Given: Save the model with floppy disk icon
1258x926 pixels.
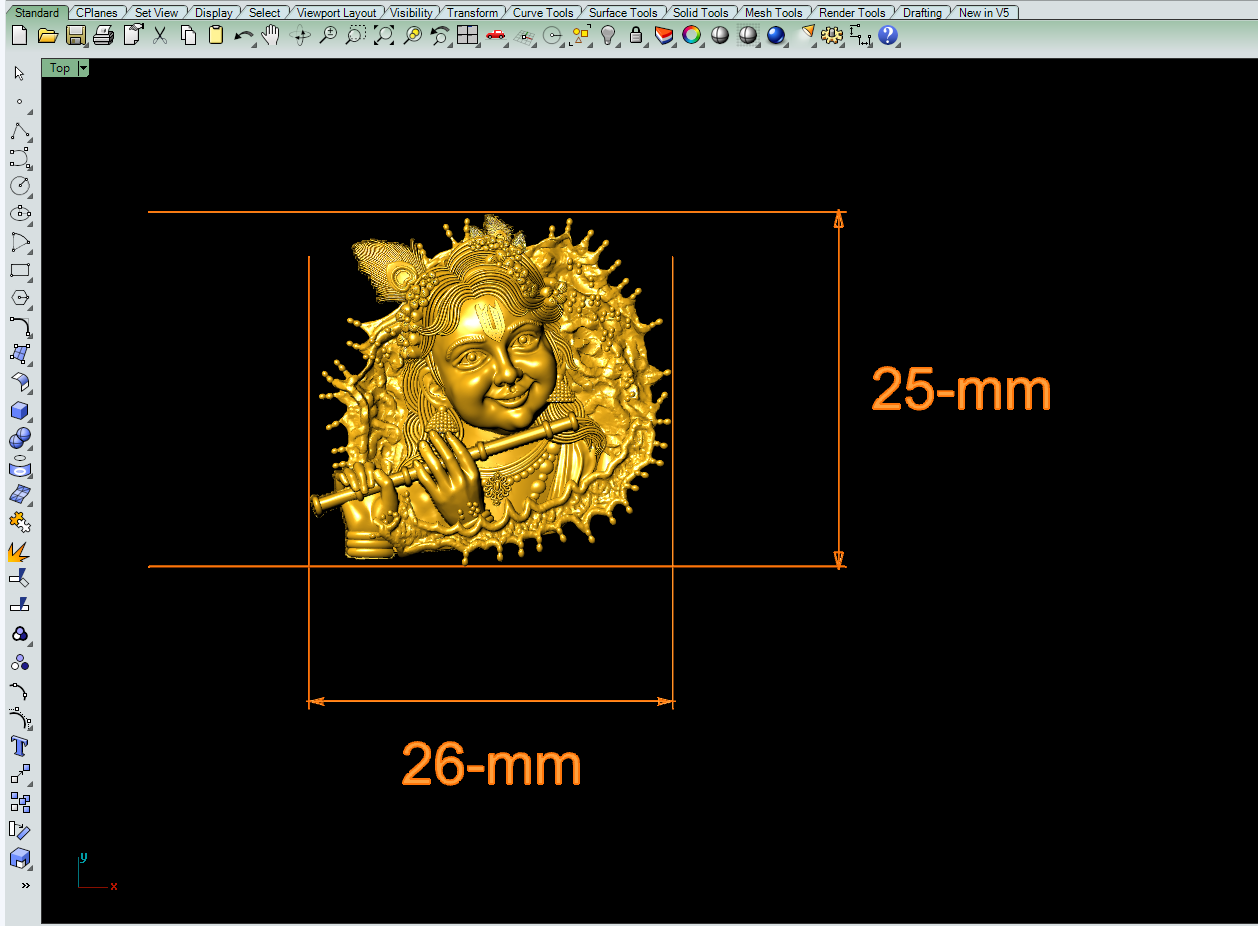Looking at the screenshot, I should click(75, 35).
